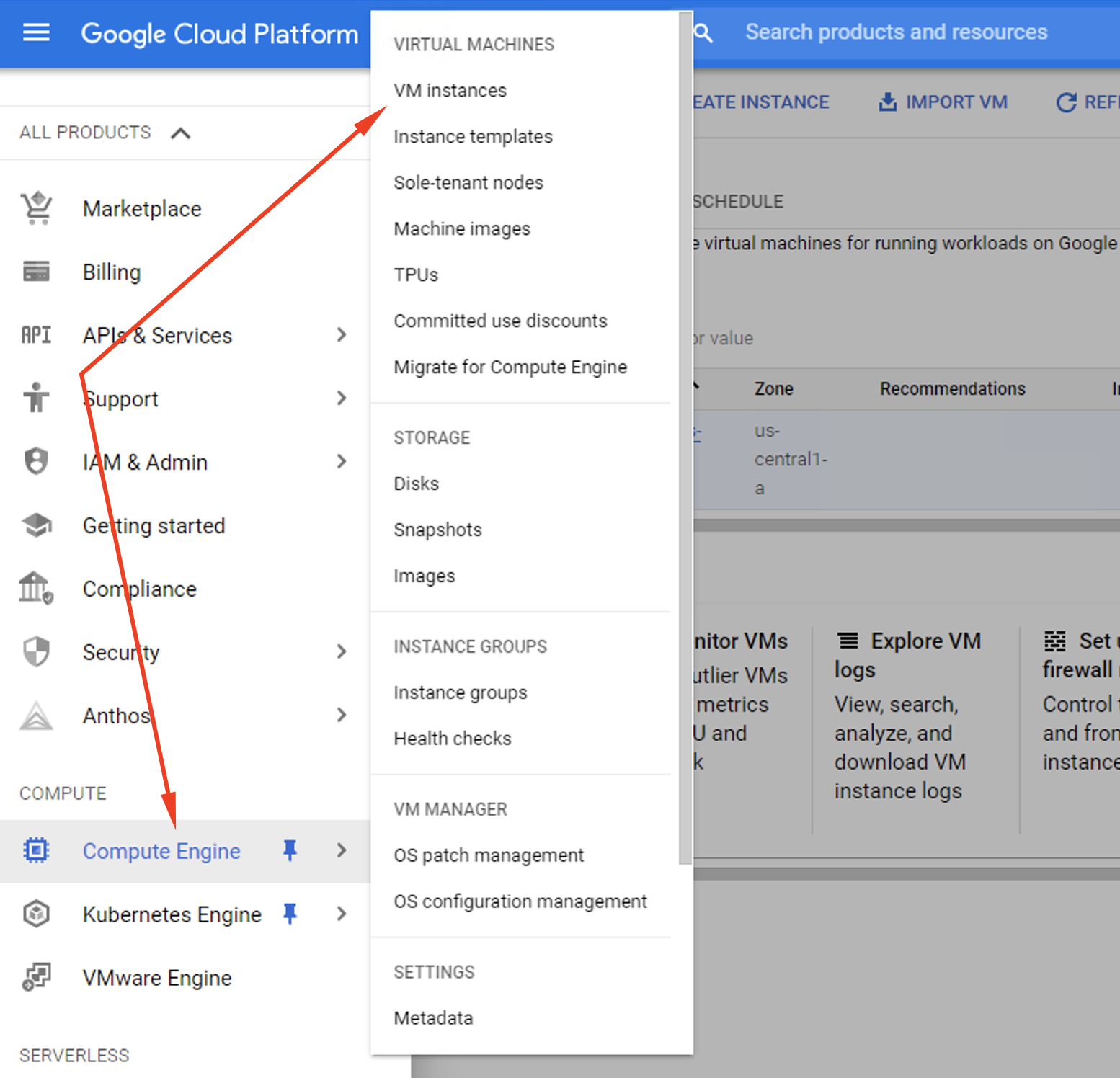Click the Search products and resources field
Screen dimensions: 1120x1078
(897, 32)
